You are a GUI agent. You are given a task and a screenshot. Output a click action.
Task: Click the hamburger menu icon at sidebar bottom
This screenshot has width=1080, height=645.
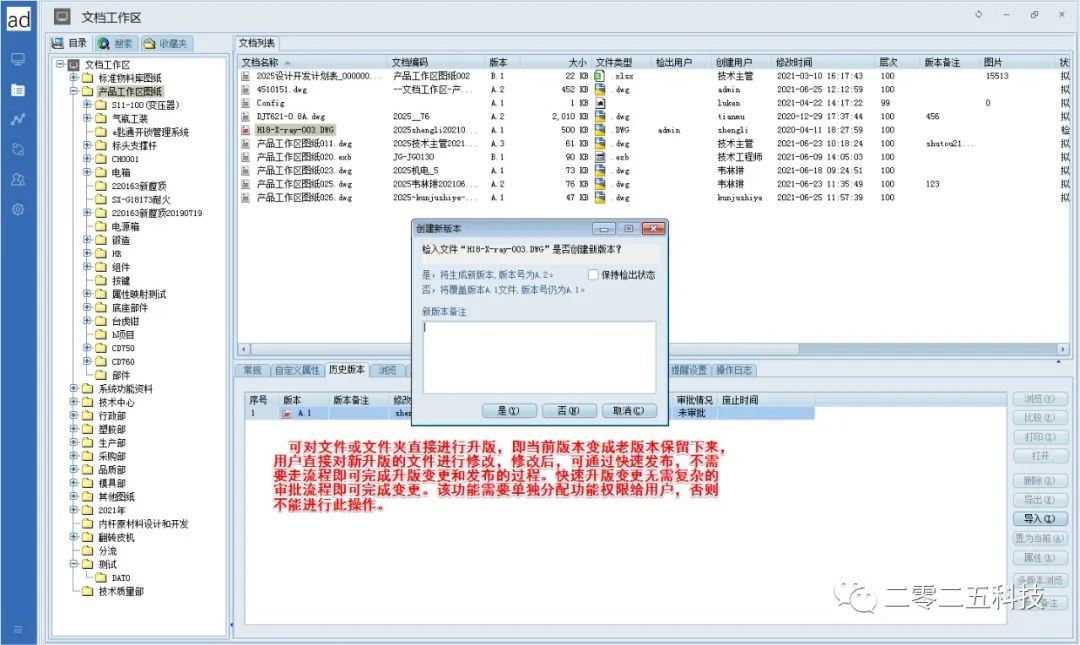click(x=19, y=629)
